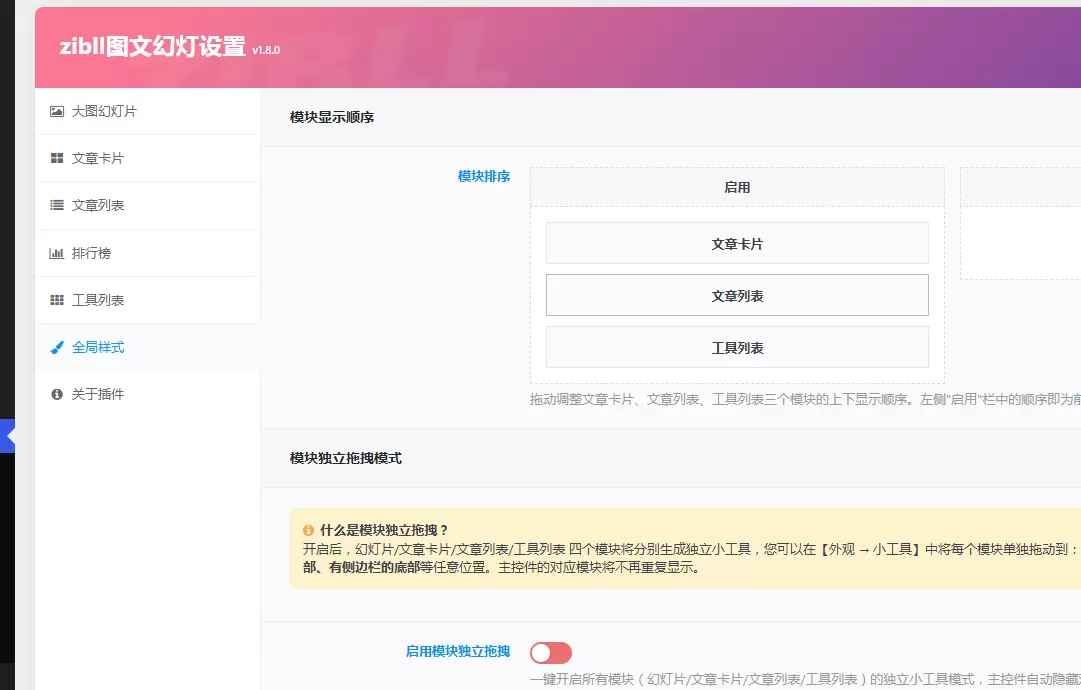Click the info icon beside 关于插件
This screenshot has height=690, width=1081.
57,394
